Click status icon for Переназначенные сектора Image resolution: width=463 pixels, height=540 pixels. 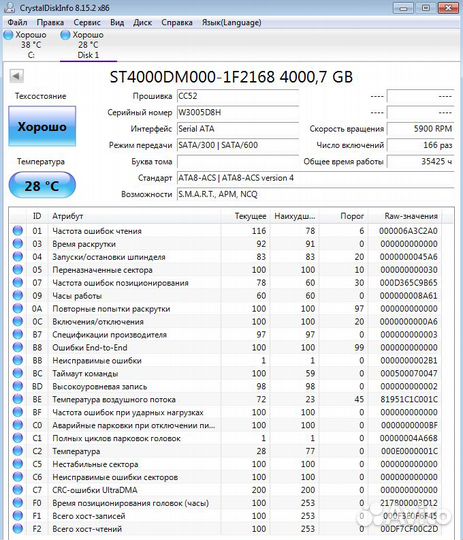point(18,269)
